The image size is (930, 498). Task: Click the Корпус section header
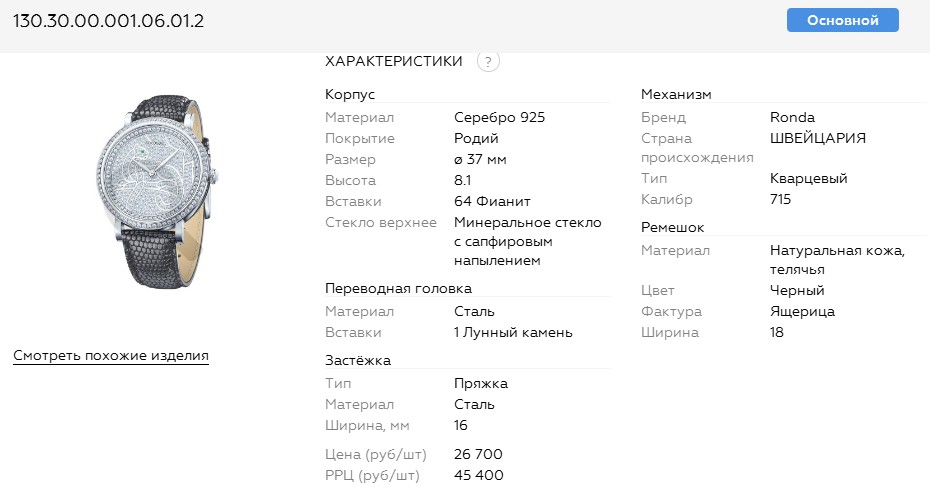[350, 94]
